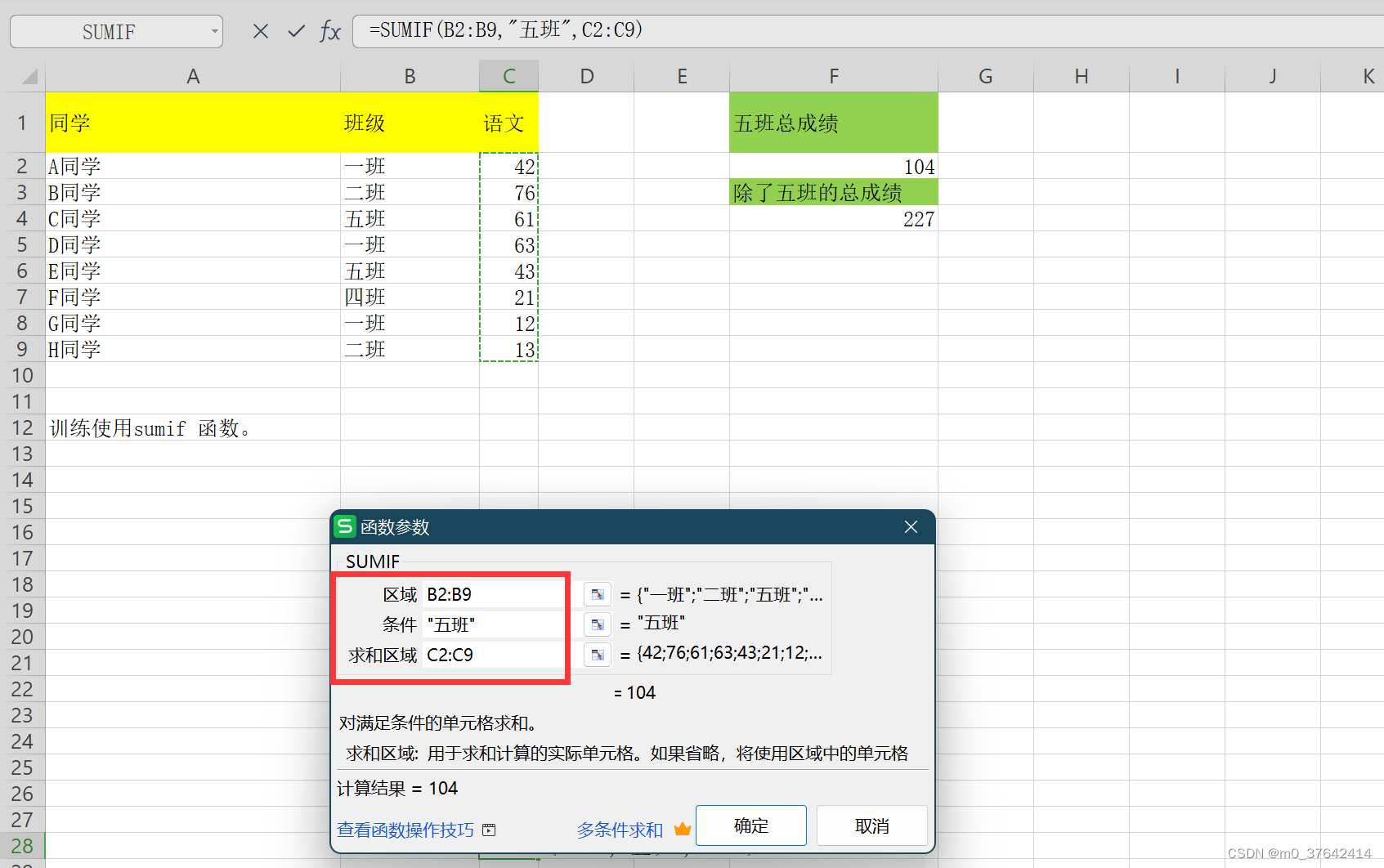Open the 多条件求和 premium link
1384x868 pixels.
(x=619, y=830)
